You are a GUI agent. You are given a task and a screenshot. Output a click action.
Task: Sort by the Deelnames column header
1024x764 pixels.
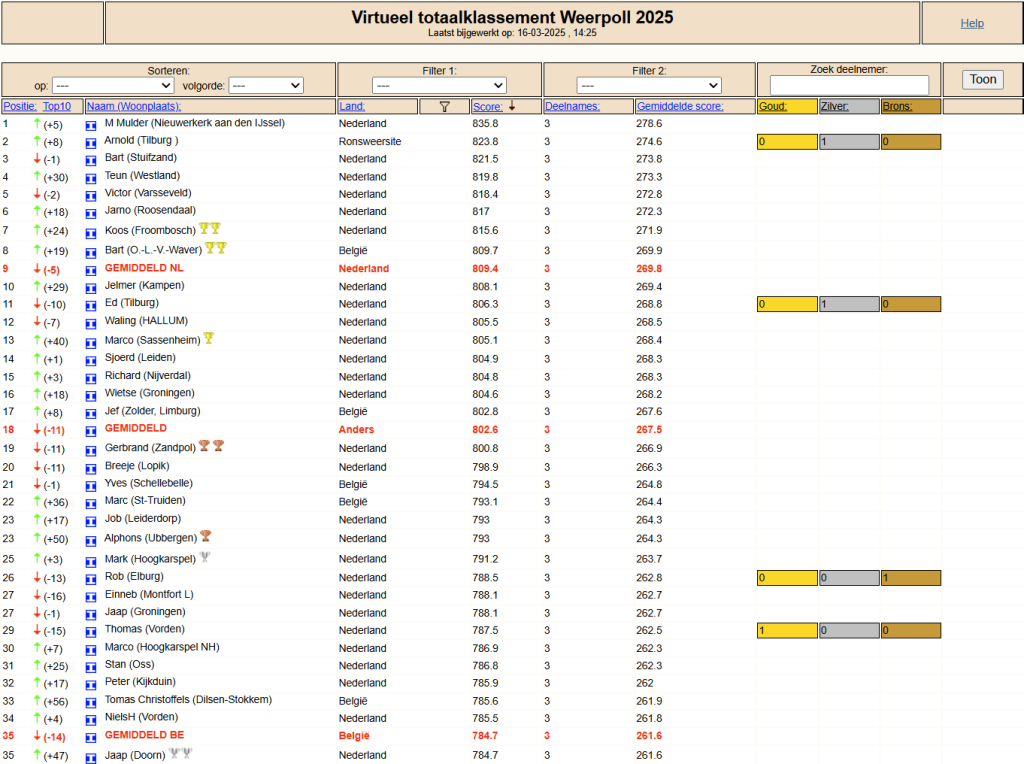[x=572, y=106]
